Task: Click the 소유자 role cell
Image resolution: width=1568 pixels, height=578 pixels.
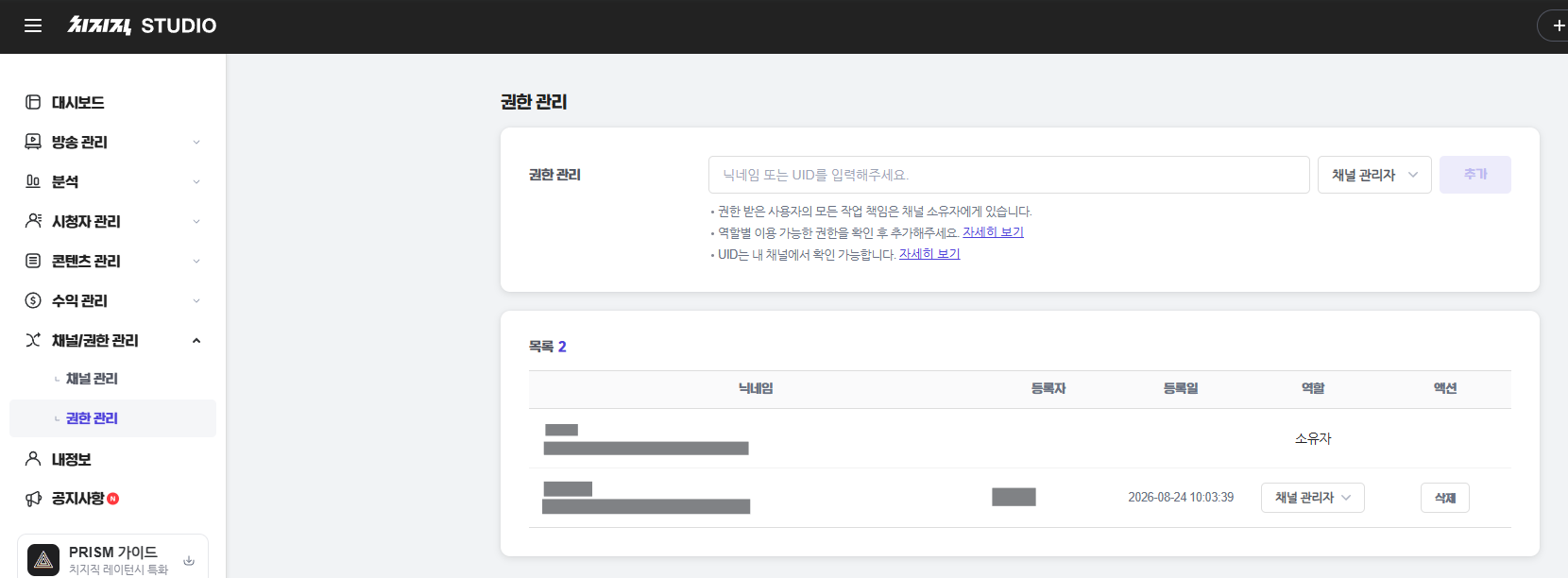Action: [x=1313, y=438]
